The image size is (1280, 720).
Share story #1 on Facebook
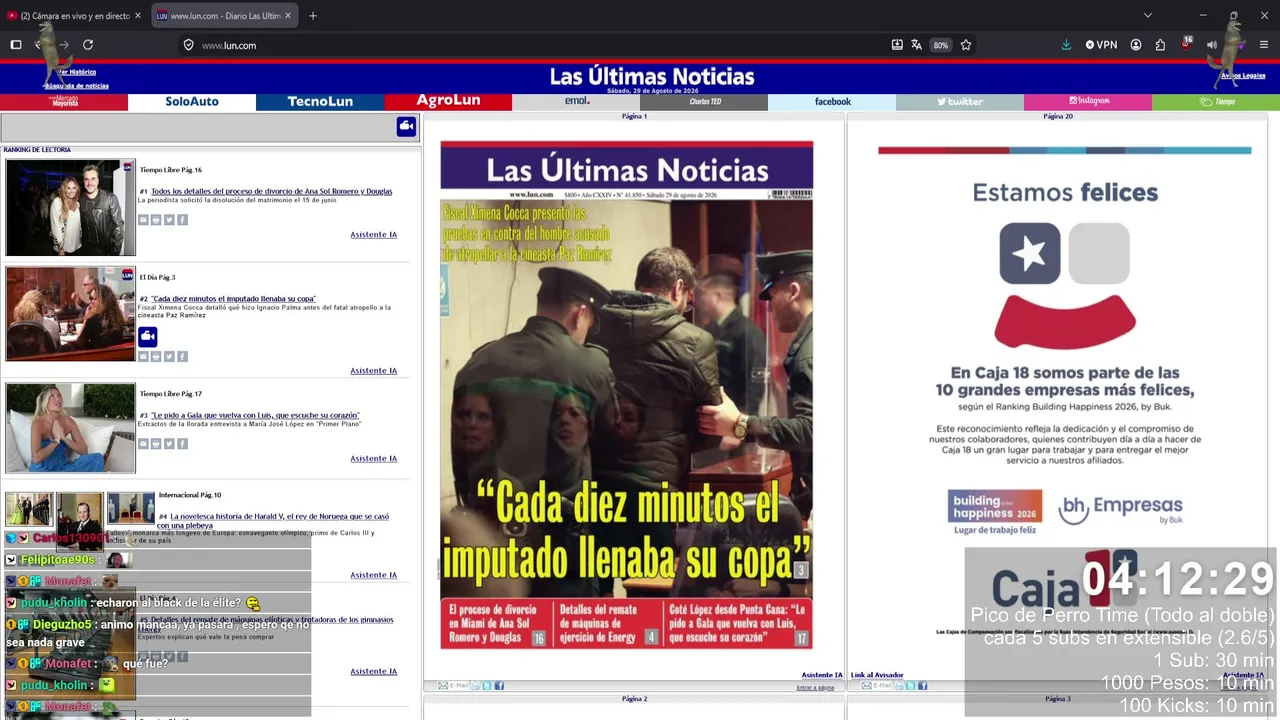(x=182, y=220)
